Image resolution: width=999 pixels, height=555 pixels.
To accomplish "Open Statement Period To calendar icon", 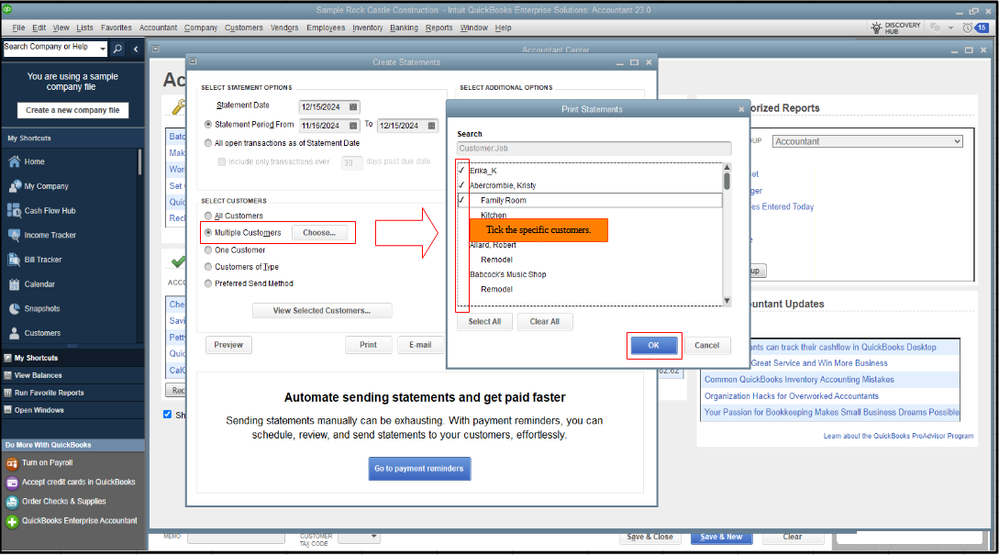I will (x=431, y=126).
